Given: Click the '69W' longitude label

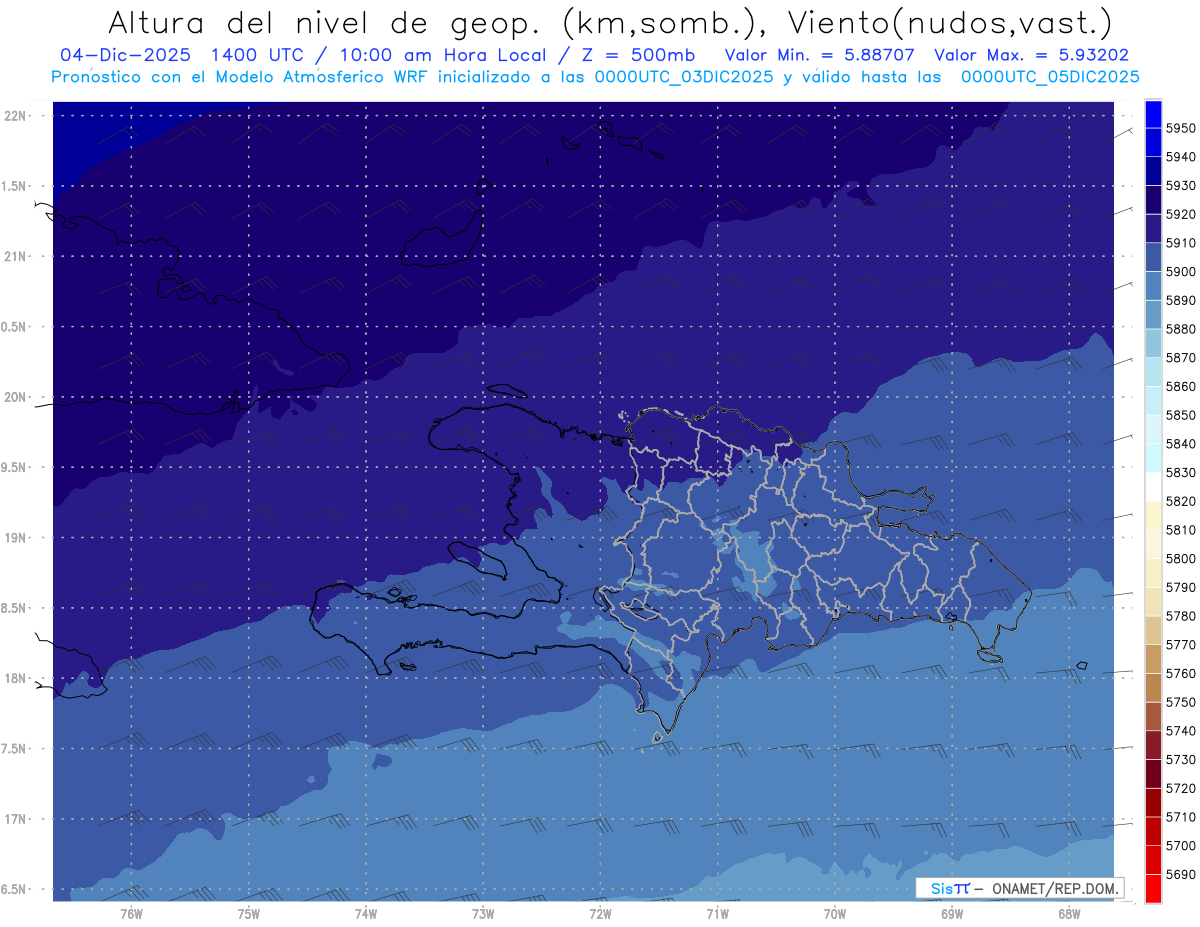Looking at the screenshot, I should 951,913.
